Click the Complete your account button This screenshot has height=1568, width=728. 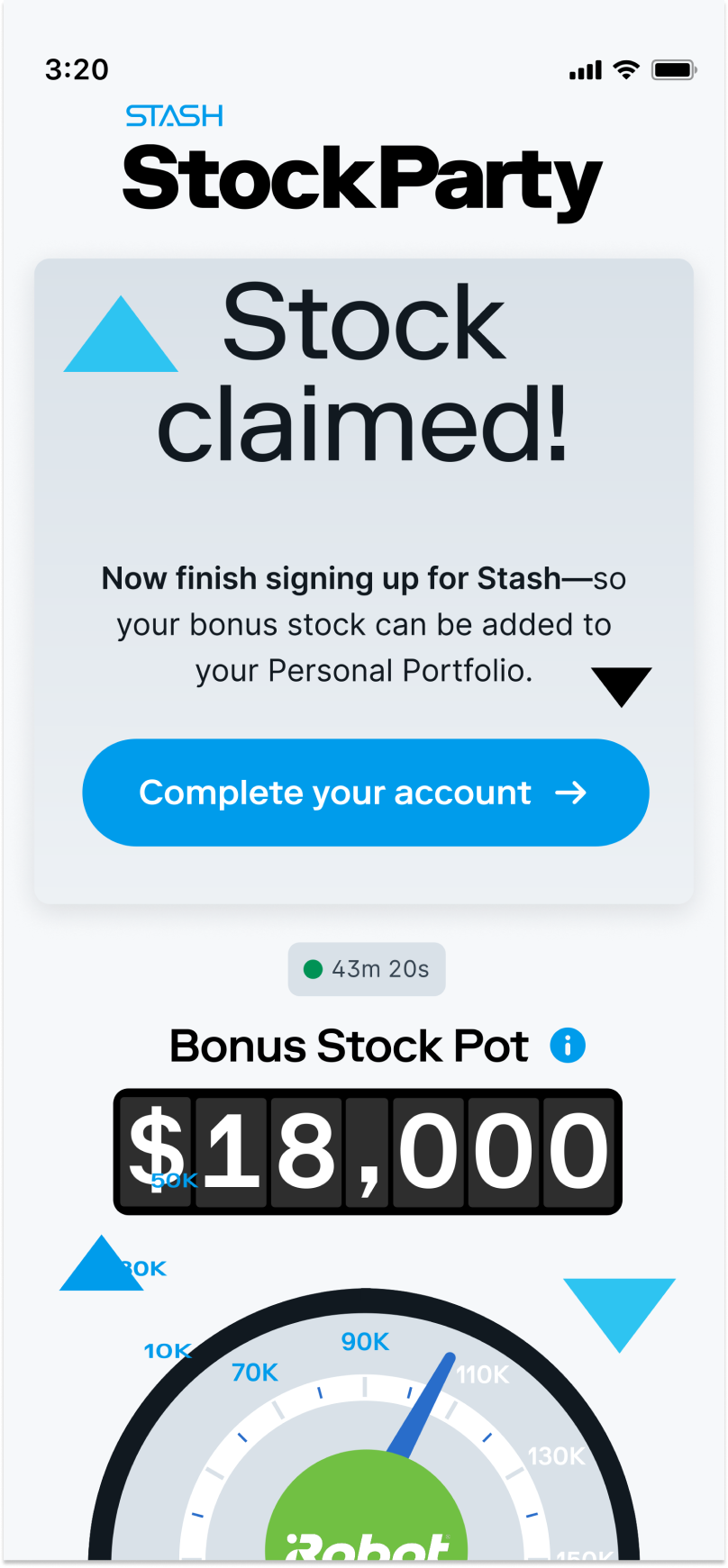pos(366,793)
